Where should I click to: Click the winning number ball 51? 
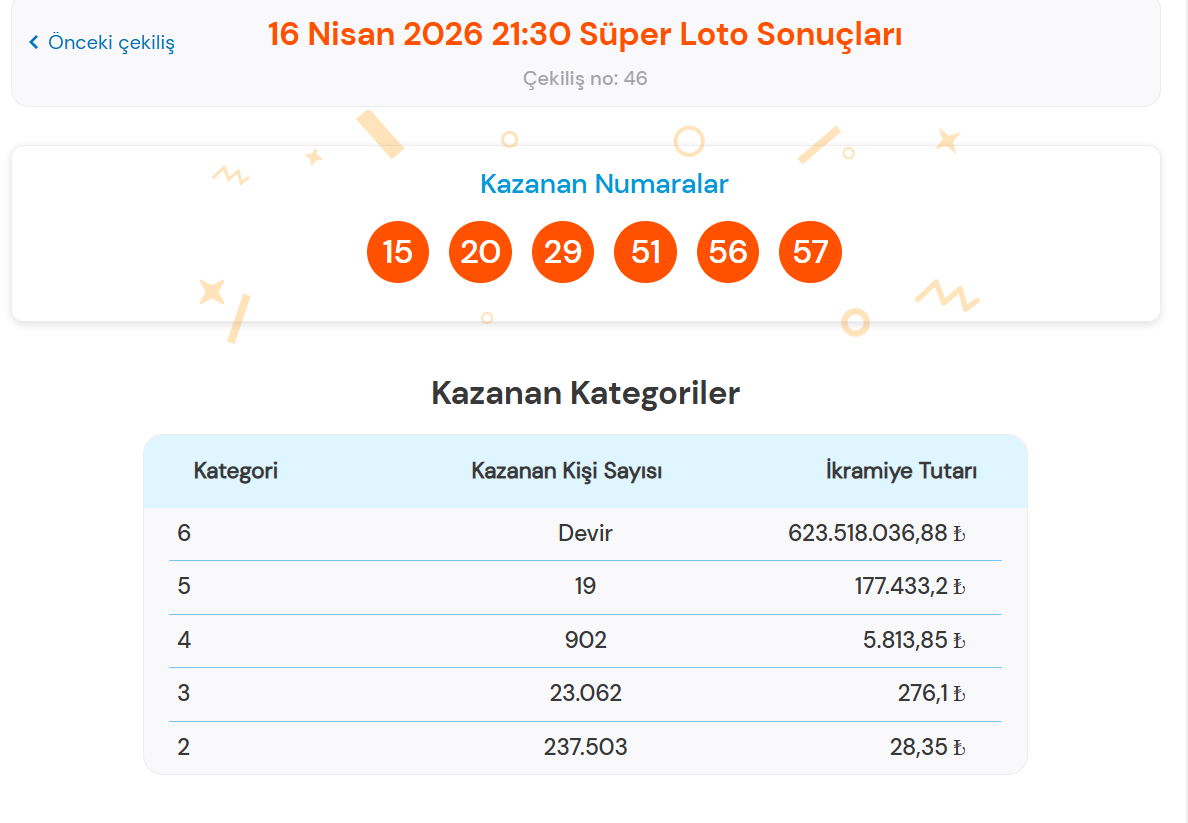645,251
